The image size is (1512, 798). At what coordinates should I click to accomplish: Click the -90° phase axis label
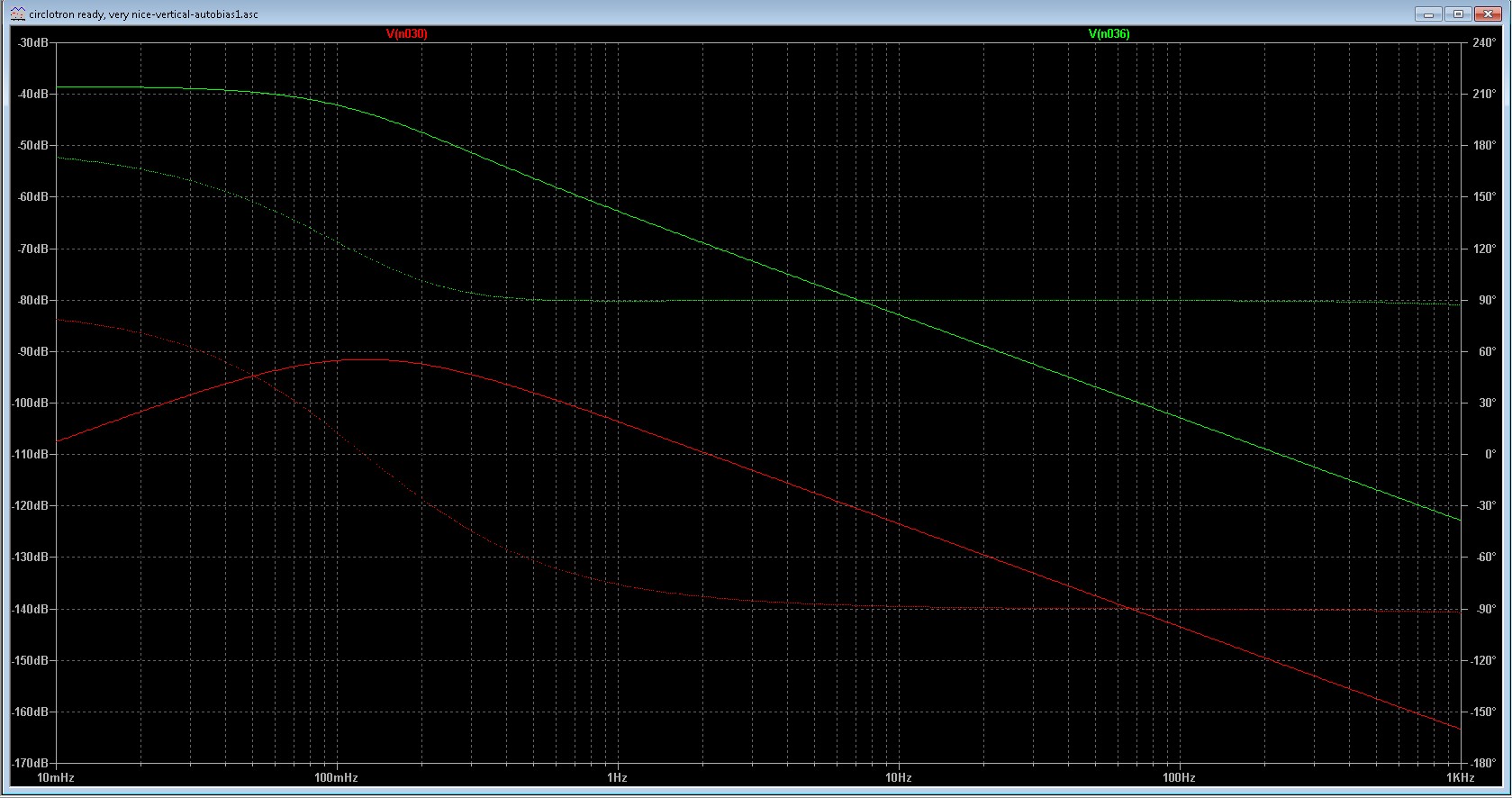(x=1484, y=609)
